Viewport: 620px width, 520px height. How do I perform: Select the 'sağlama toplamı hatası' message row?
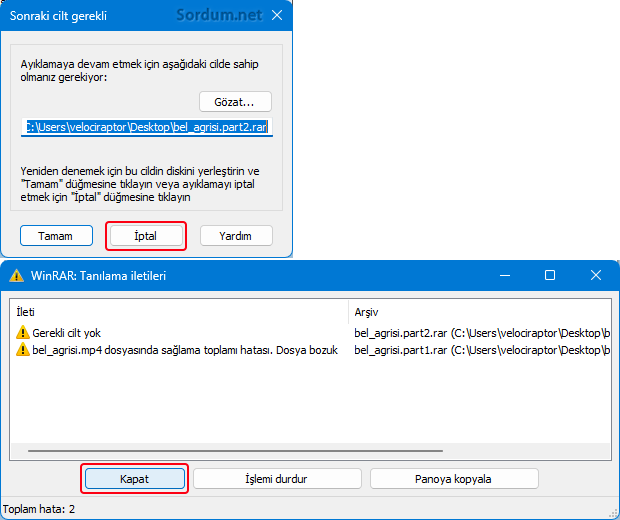(x=310, y=350)
